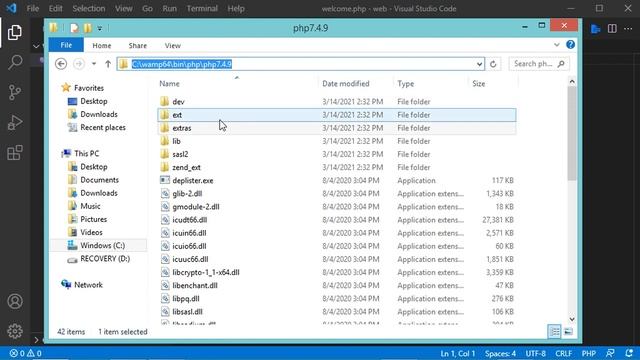Screen dimensions: 640x360
Task: Select Documents under This PC
Action: [x=99, y=180]
